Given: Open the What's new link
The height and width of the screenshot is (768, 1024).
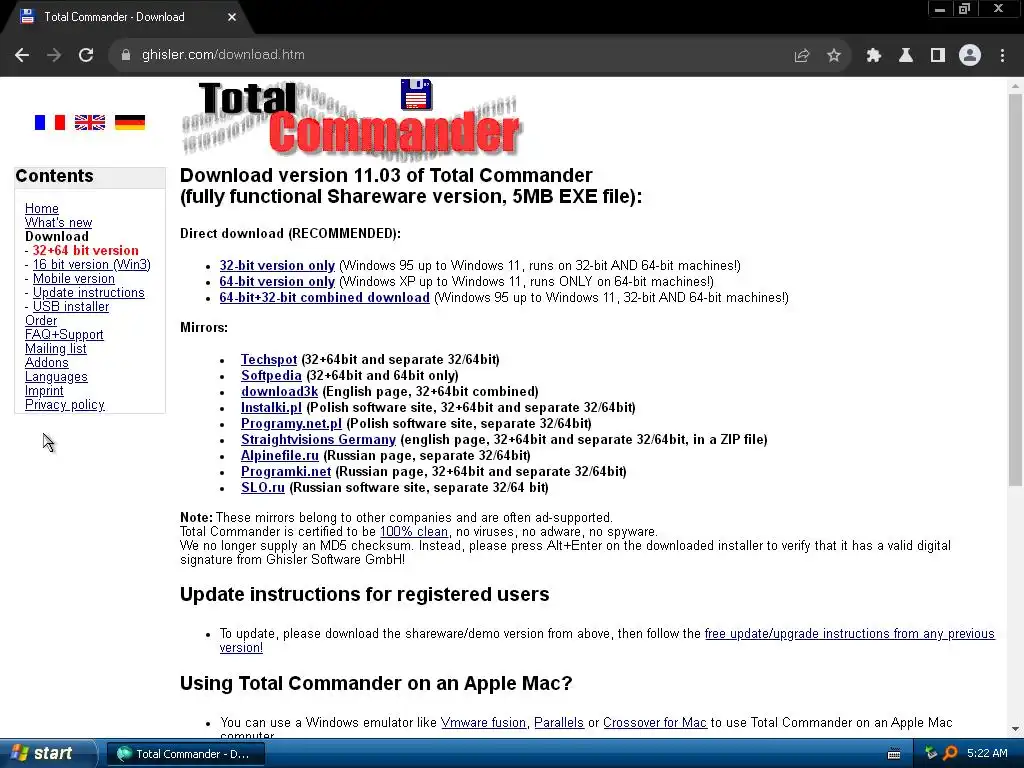Looking at the screenshot, I should (58, 223).
